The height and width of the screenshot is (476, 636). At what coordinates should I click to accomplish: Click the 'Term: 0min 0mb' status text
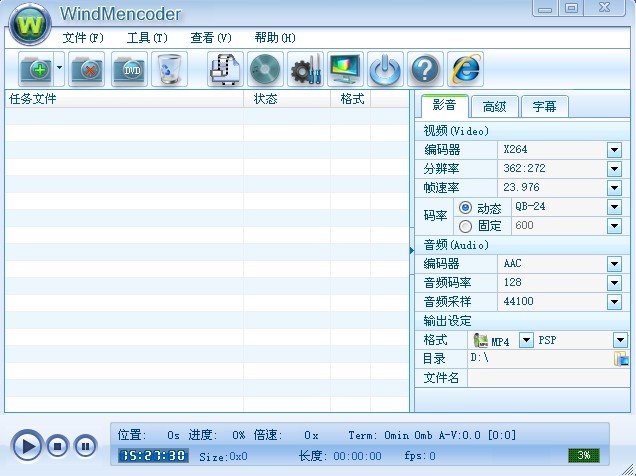390,435
